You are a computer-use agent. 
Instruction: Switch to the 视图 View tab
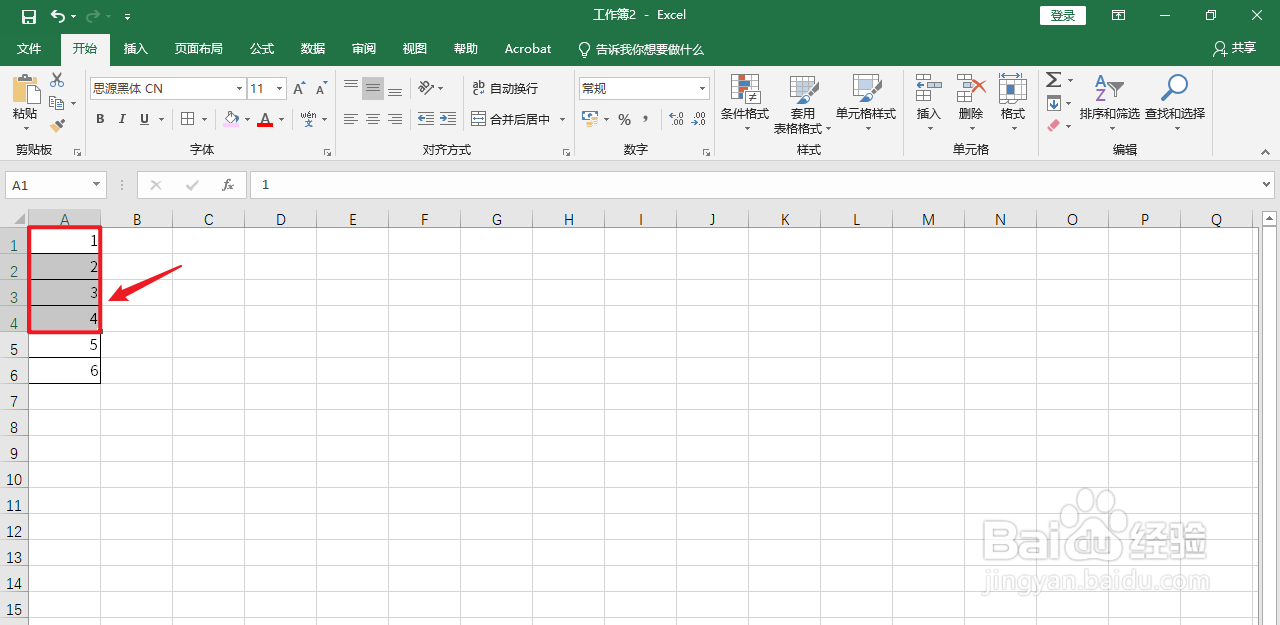tap(415, 48)
